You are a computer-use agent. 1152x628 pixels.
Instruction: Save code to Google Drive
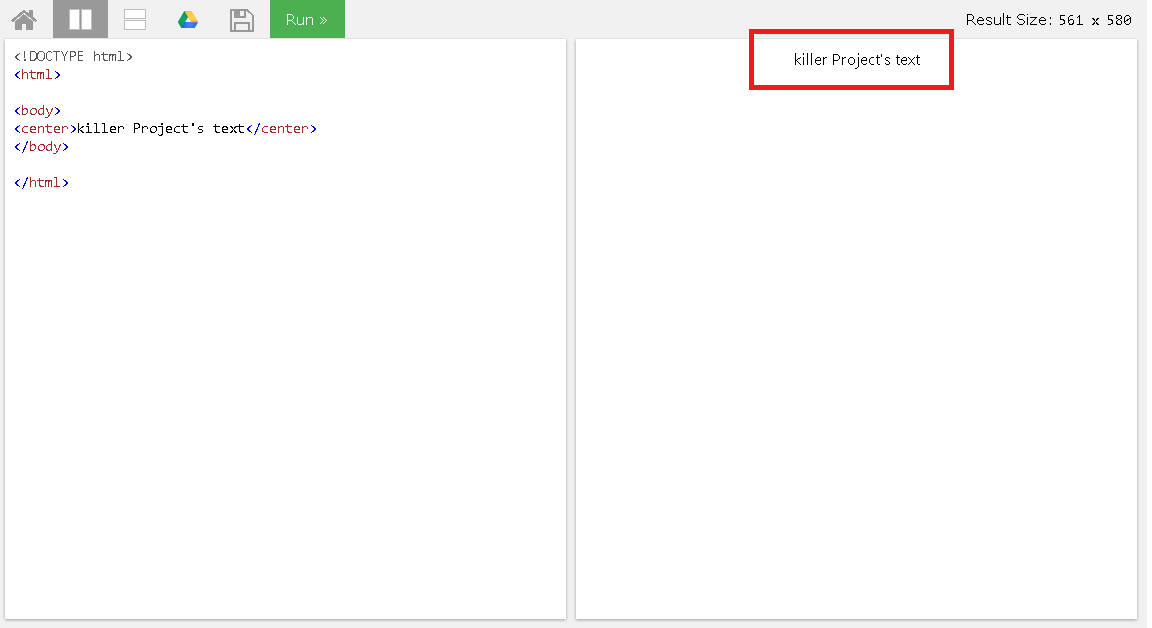(188, 19)
